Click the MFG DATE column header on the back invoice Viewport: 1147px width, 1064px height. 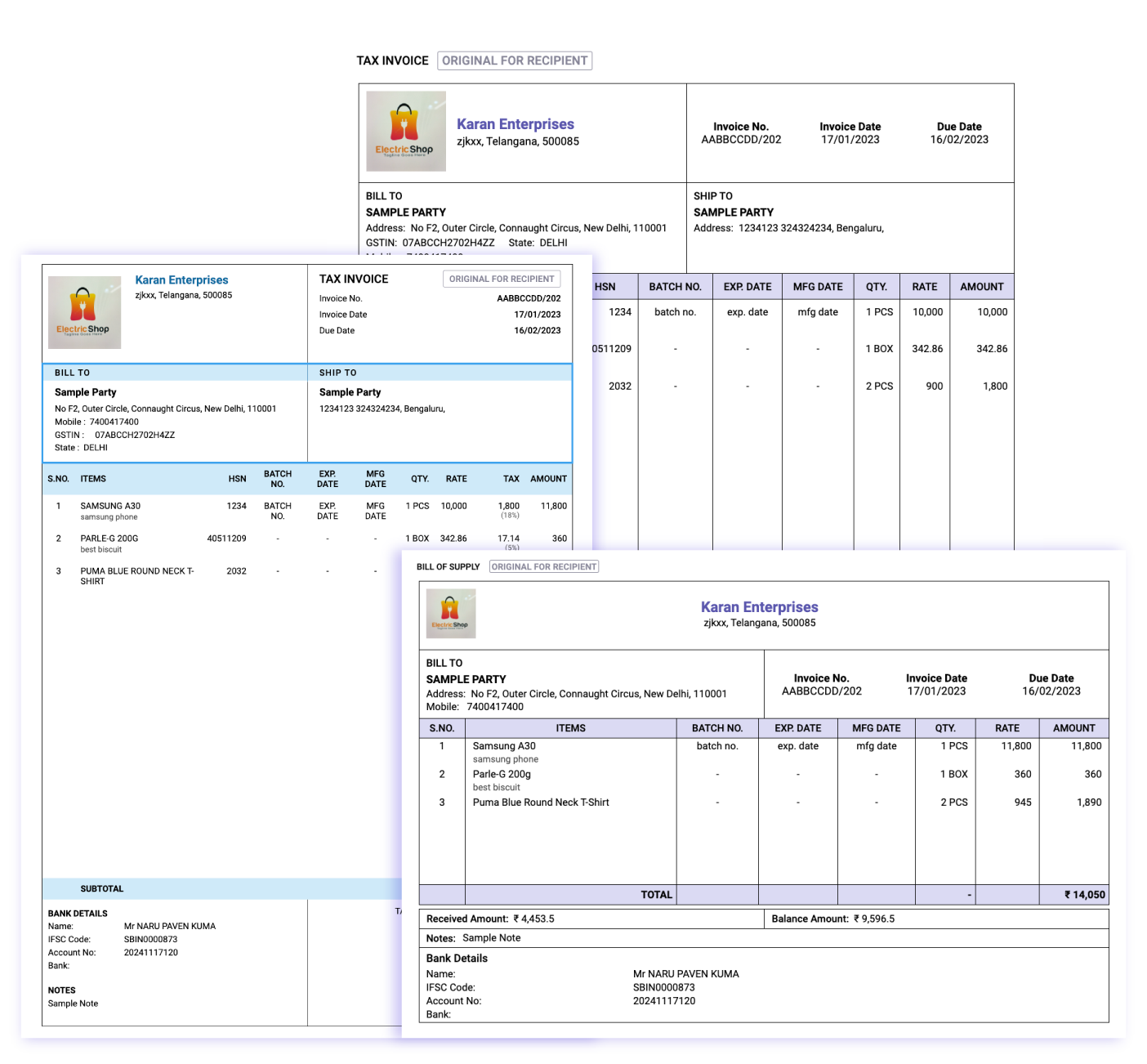coord(818,287)
